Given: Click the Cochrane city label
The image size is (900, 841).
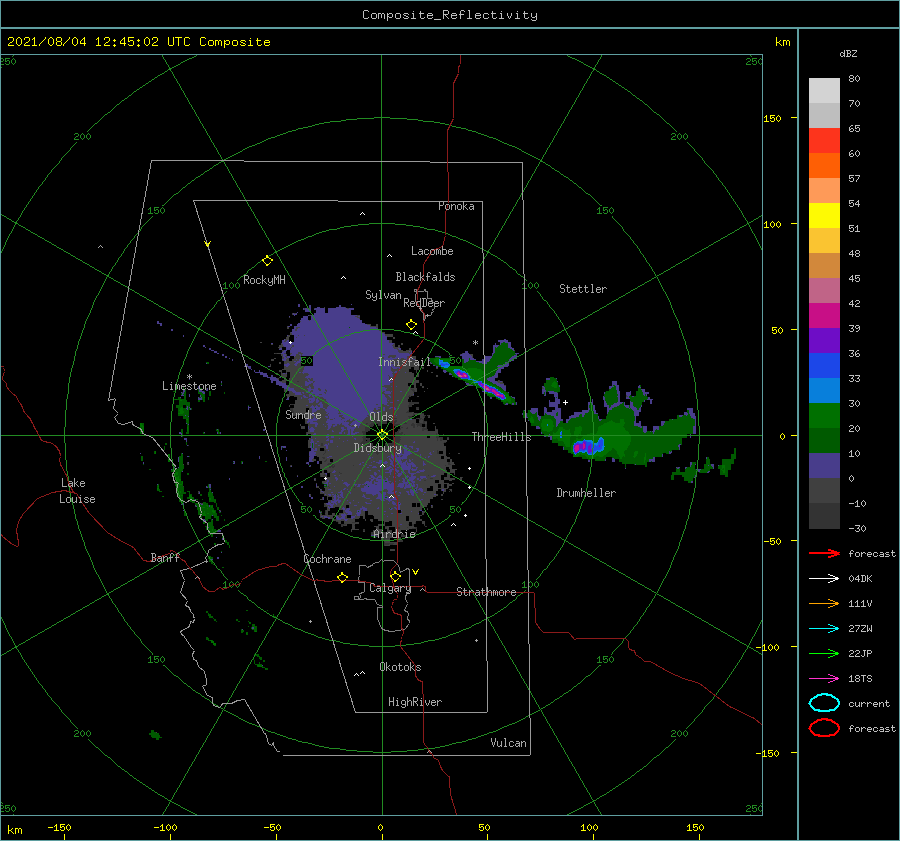Looking at the screenshot, I should 327,559.
